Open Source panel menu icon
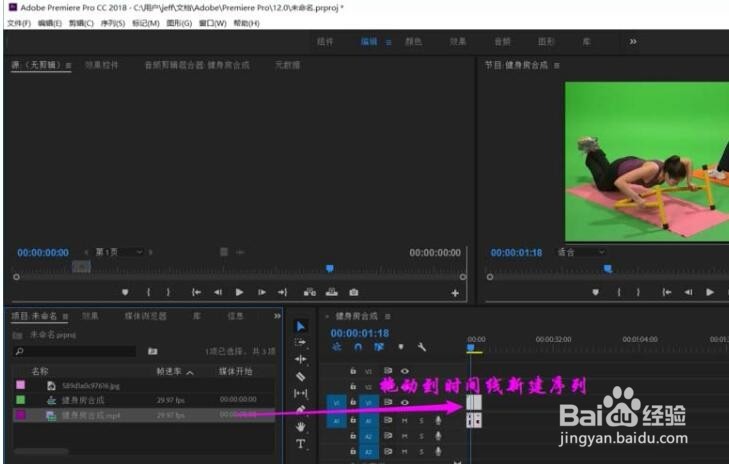 coord(68,66)
